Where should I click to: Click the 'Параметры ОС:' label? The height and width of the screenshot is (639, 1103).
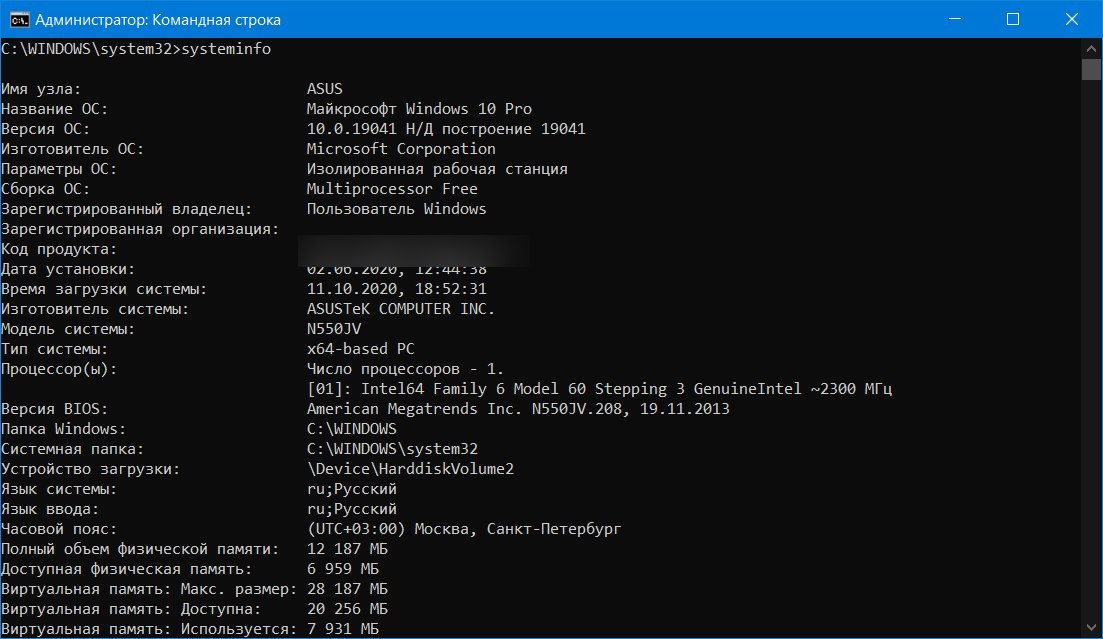[x=59, y=169]
